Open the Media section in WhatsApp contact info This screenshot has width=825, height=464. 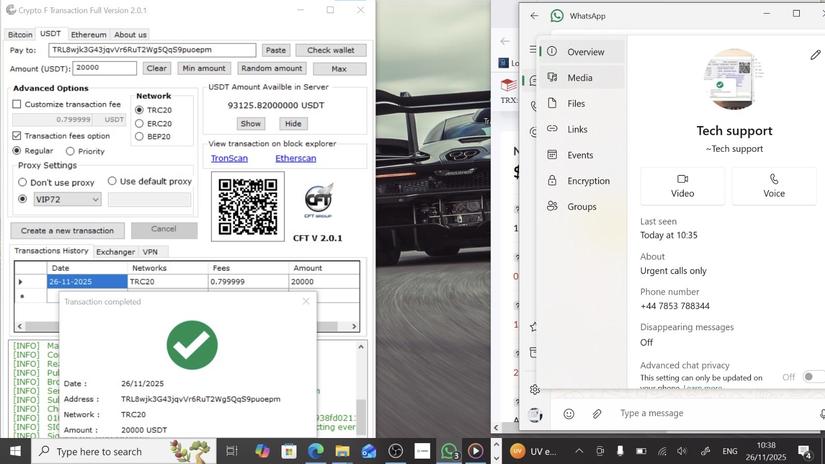coord(582,77)
